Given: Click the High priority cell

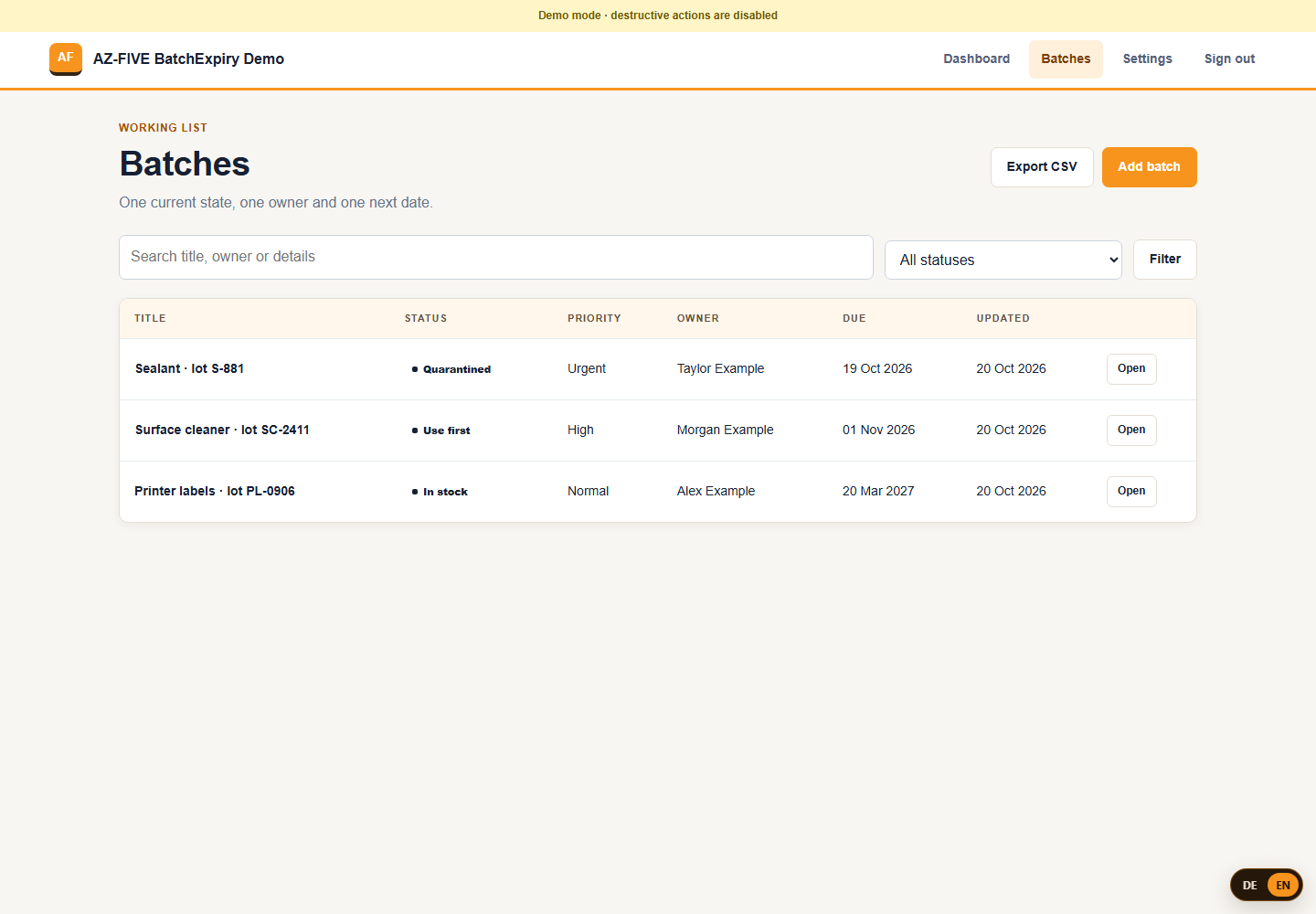Looking at the screenshot, I should (x=580, y=430).
